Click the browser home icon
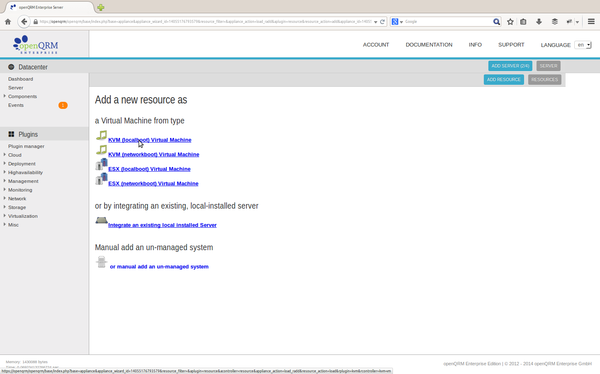Image resolution: width=600 pixels, height=374 pixels. tap(8, 22)
